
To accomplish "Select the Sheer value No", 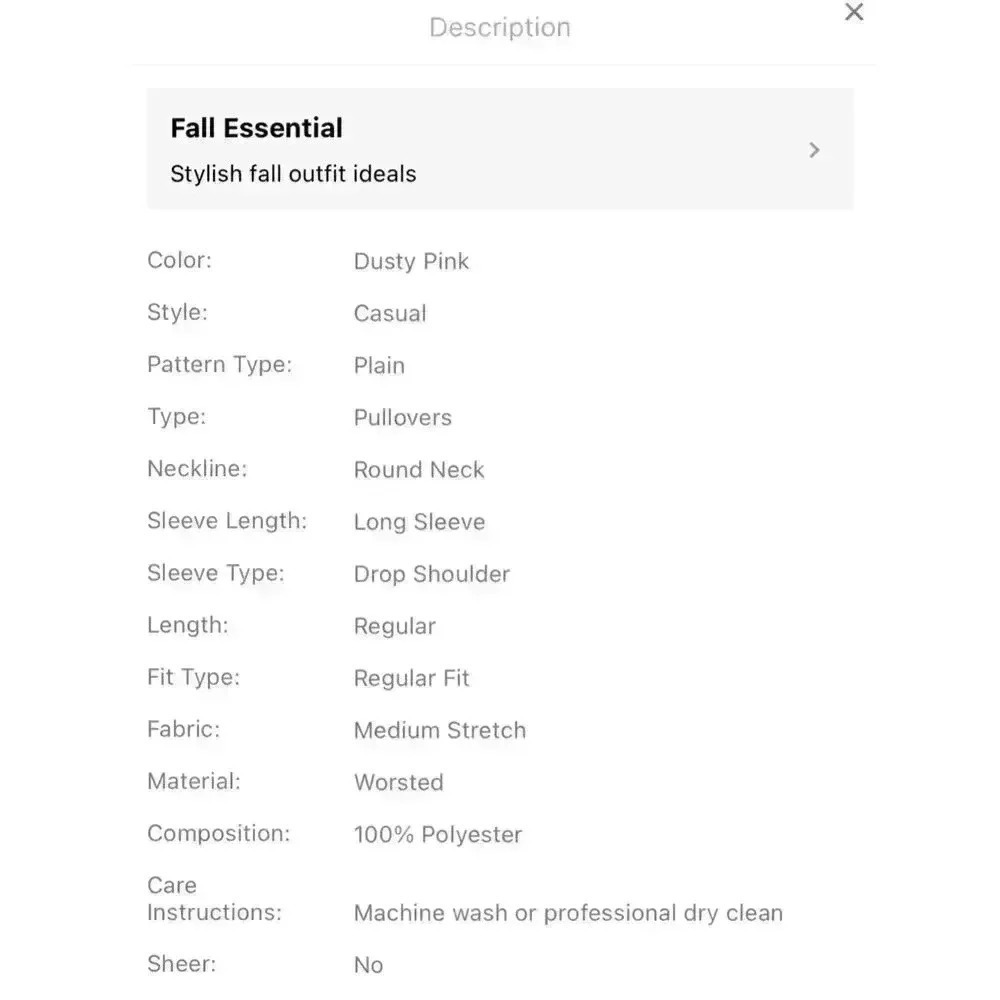I will [369, 965].
